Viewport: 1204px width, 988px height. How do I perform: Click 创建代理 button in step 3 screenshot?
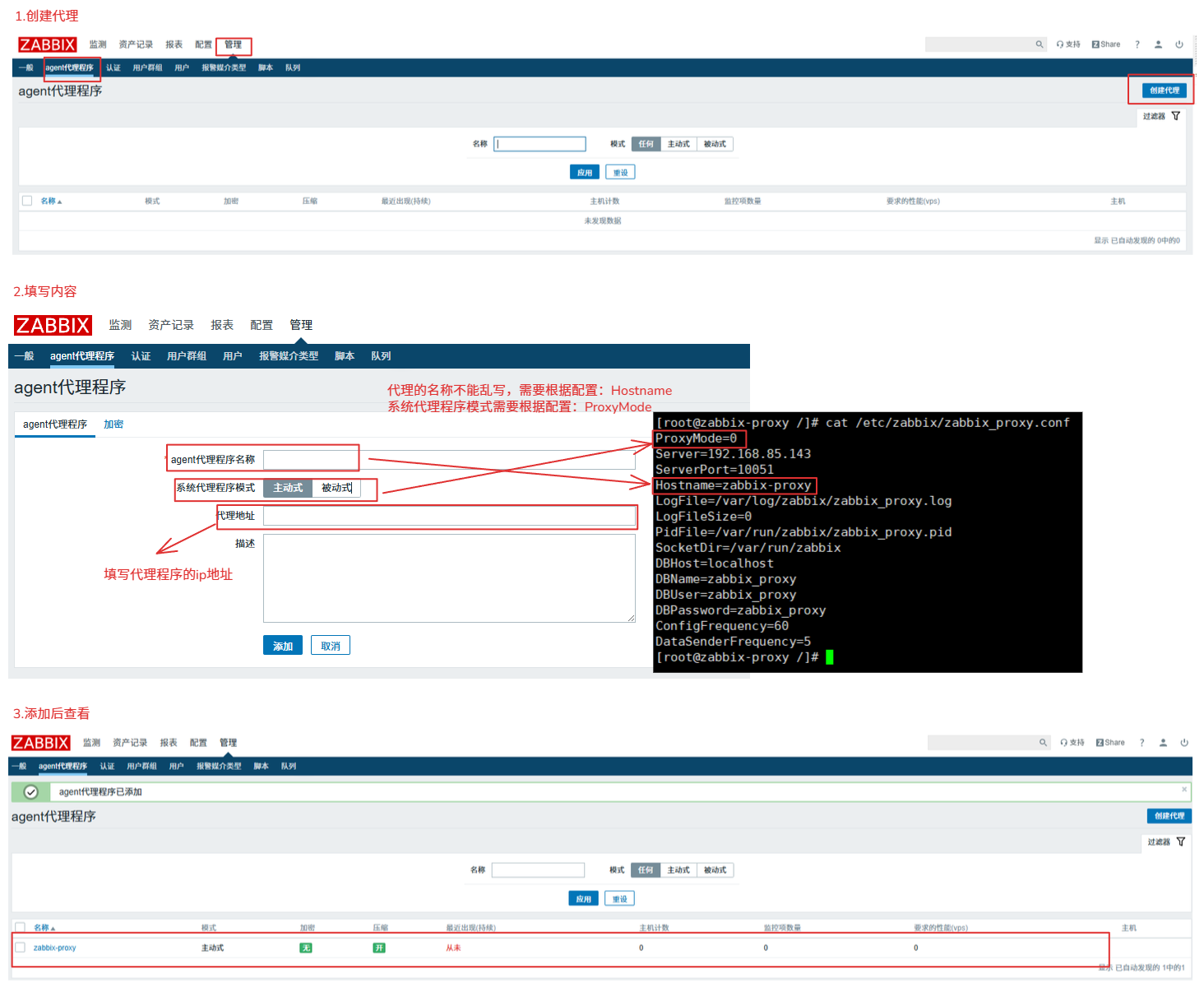pyautogui.click(x=1169, y=816)
